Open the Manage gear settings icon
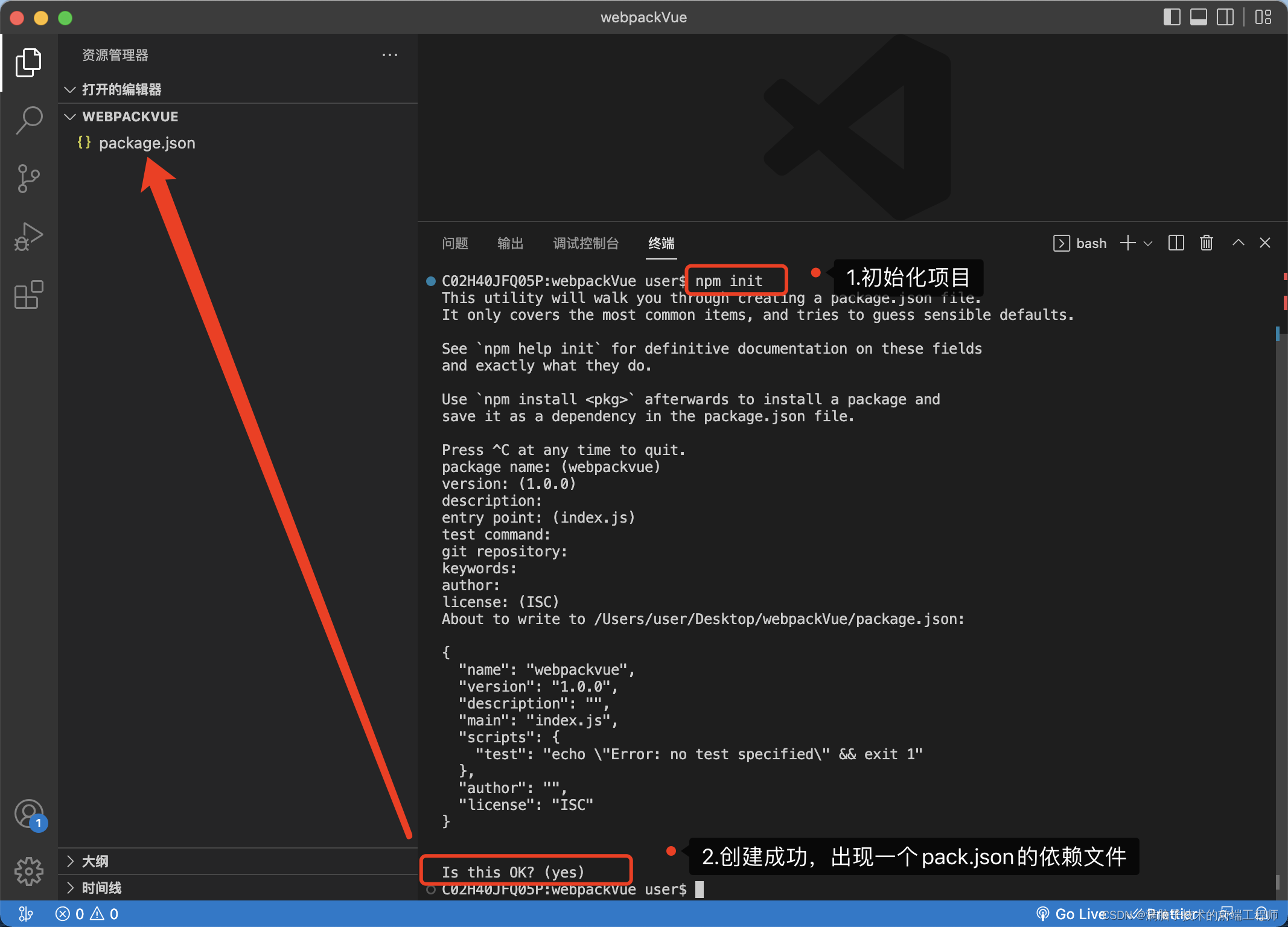Screen dimensions: 1288x927 (28, 871)
